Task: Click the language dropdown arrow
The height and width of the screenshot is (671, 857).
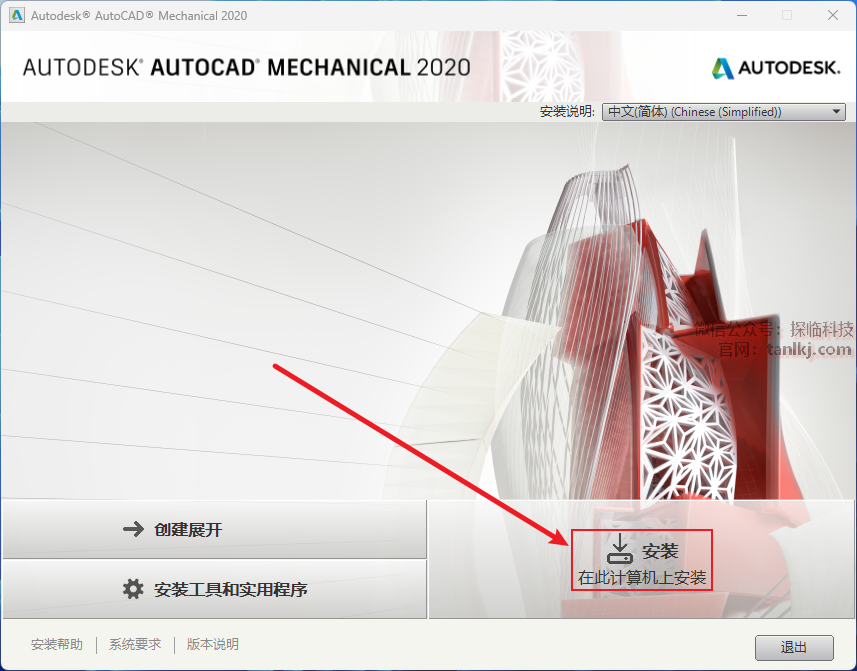Action: 836,111
